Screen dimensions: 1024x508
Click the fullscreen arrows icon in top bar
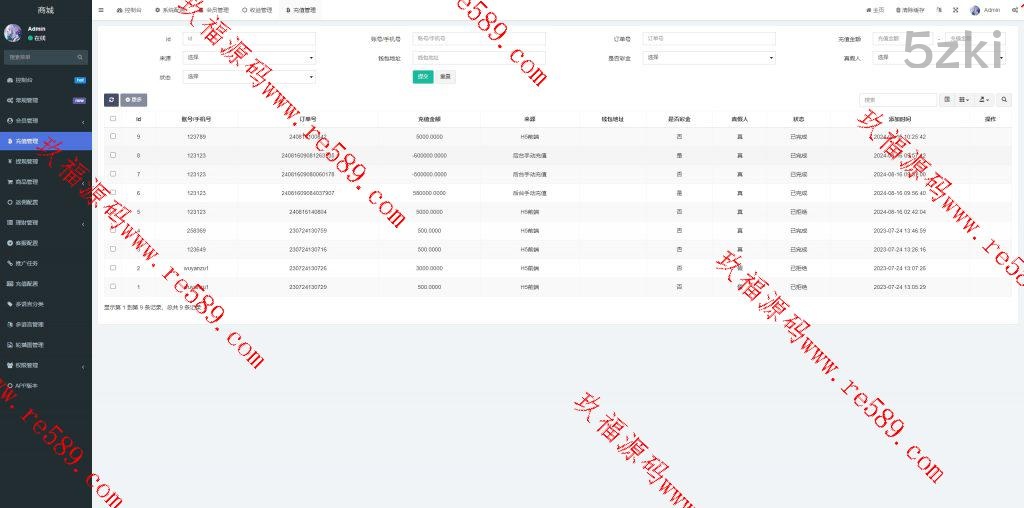[955, 10]
